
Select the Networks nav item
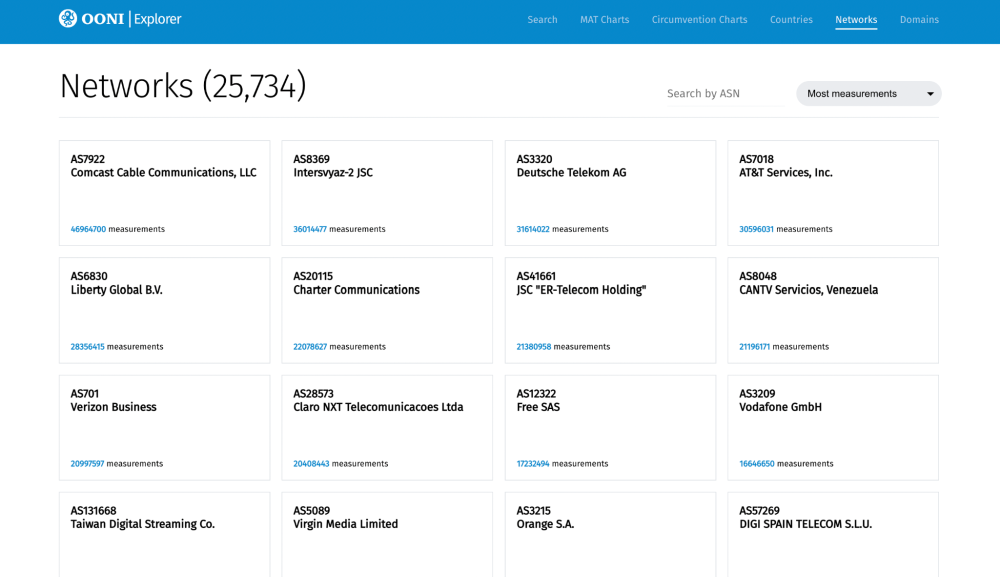856,20
